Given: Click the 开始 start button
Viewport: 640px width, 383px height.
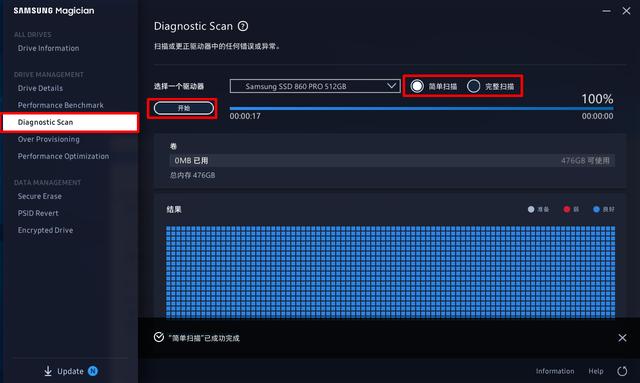Looking at the screenshot, I should point(184,108).
